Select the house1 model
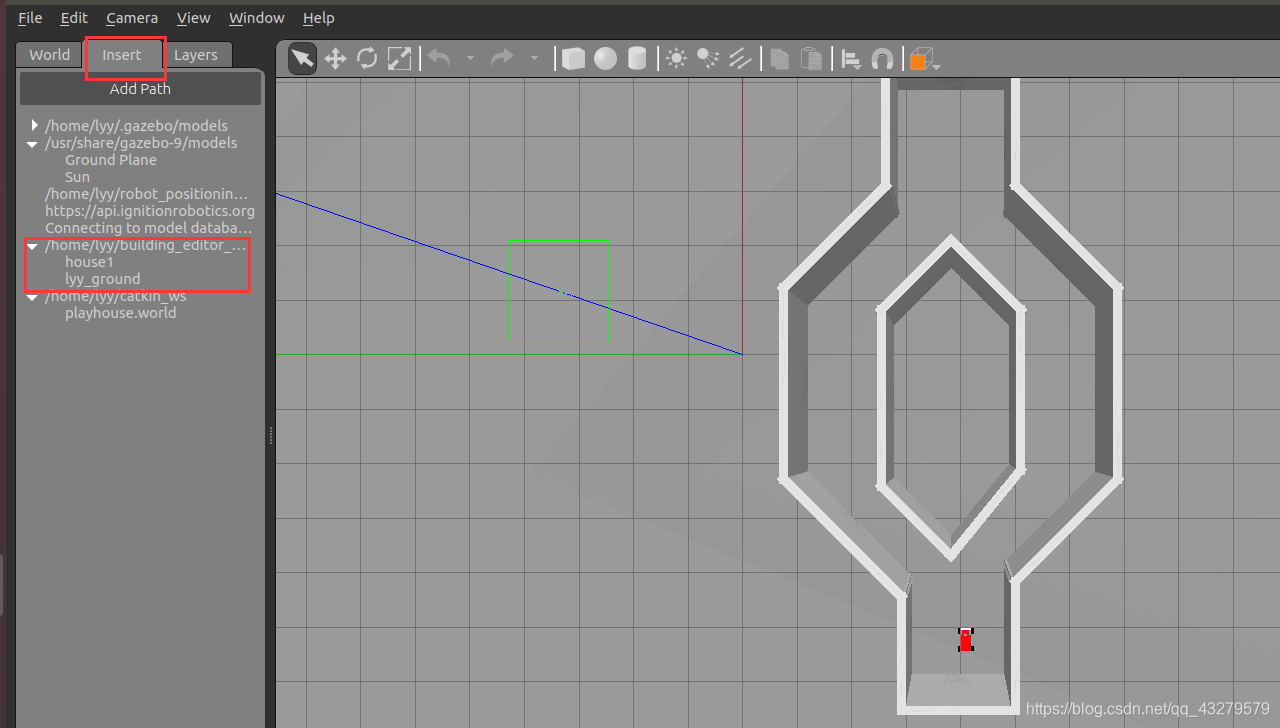 (x=89, y=262)
